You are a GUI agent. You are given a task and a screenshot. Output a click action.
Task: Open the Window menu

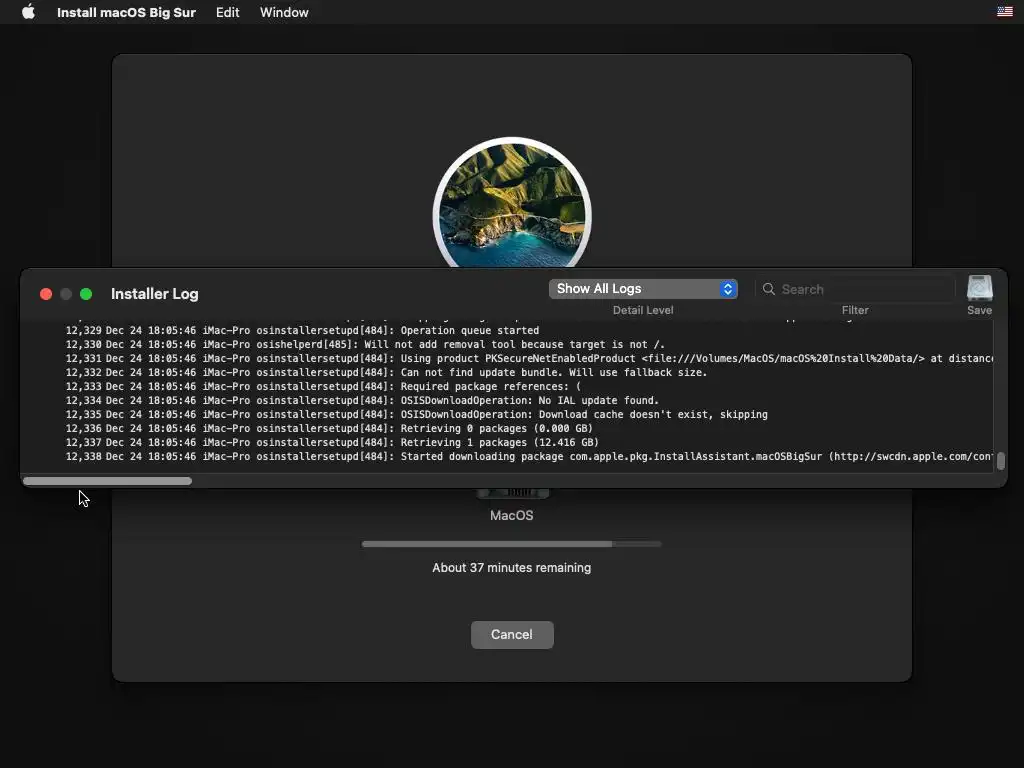[284, 12]
